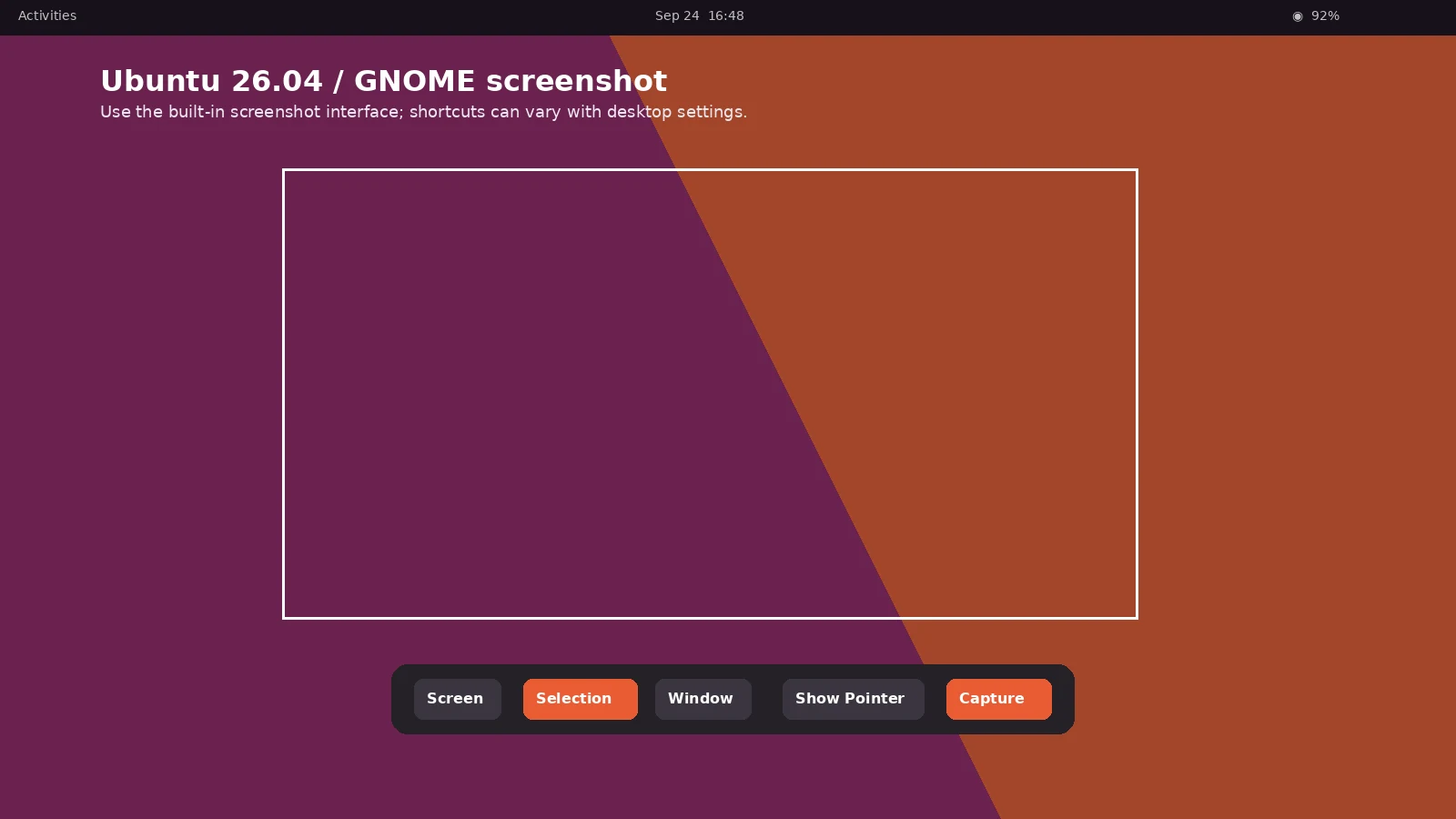1456x819 pixels.
Task: Click the heading Ubuntu 26.04 / GNOME screenshot
Action: click(x=383, y=81)
